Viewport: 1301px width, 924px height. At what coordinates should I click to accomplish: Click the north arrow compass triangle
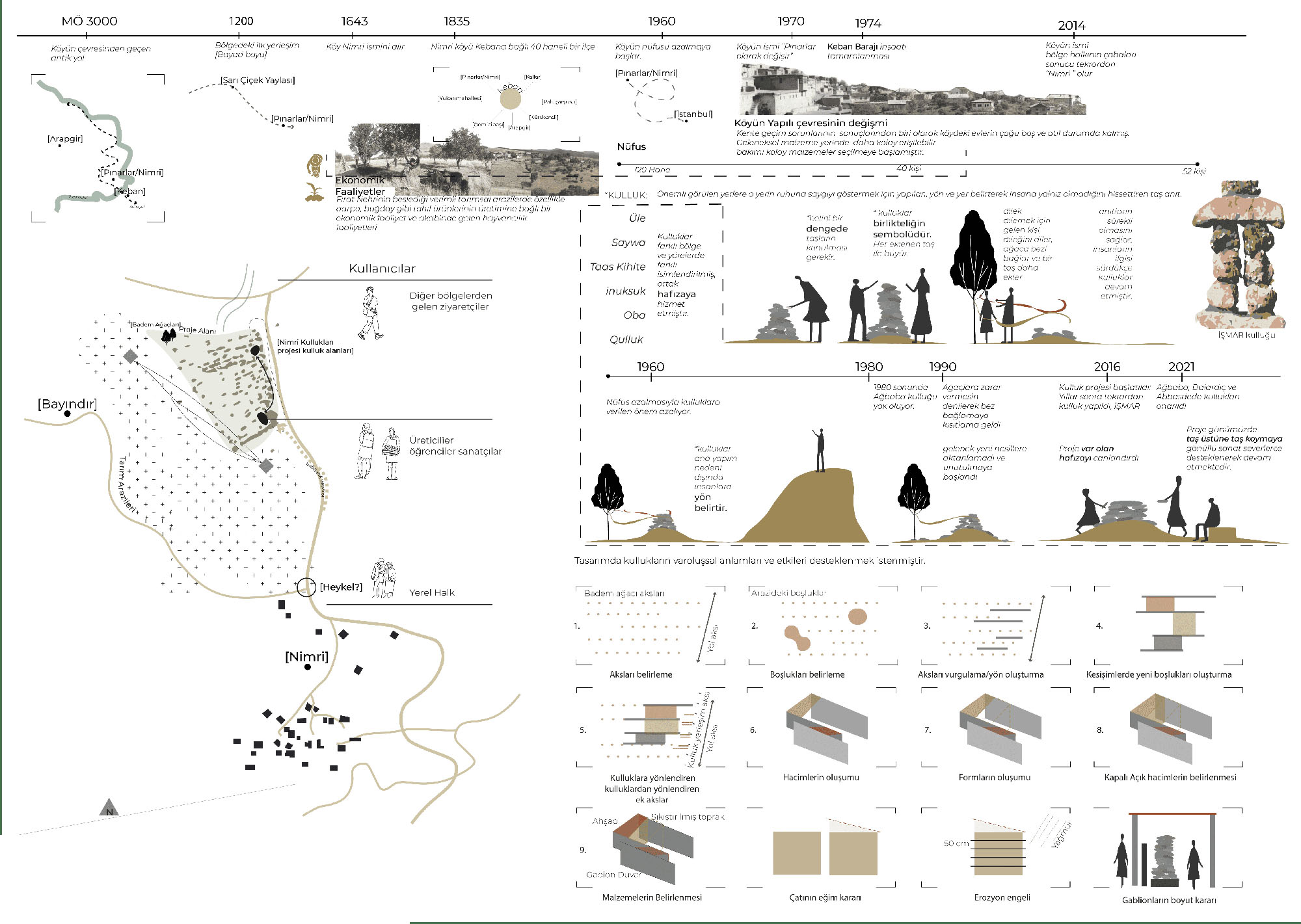(109, 808)
